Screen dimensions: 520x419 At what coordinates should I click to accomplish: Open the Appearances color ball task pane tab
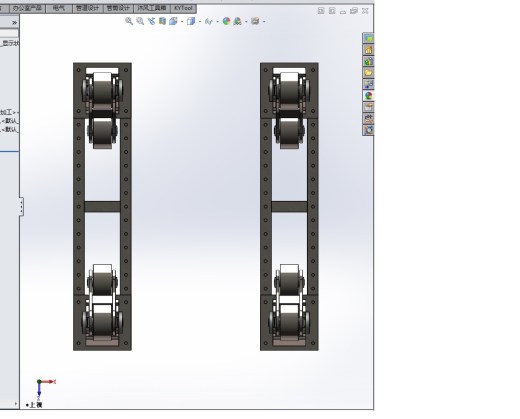pyautogui.click(x=368, y=96)
